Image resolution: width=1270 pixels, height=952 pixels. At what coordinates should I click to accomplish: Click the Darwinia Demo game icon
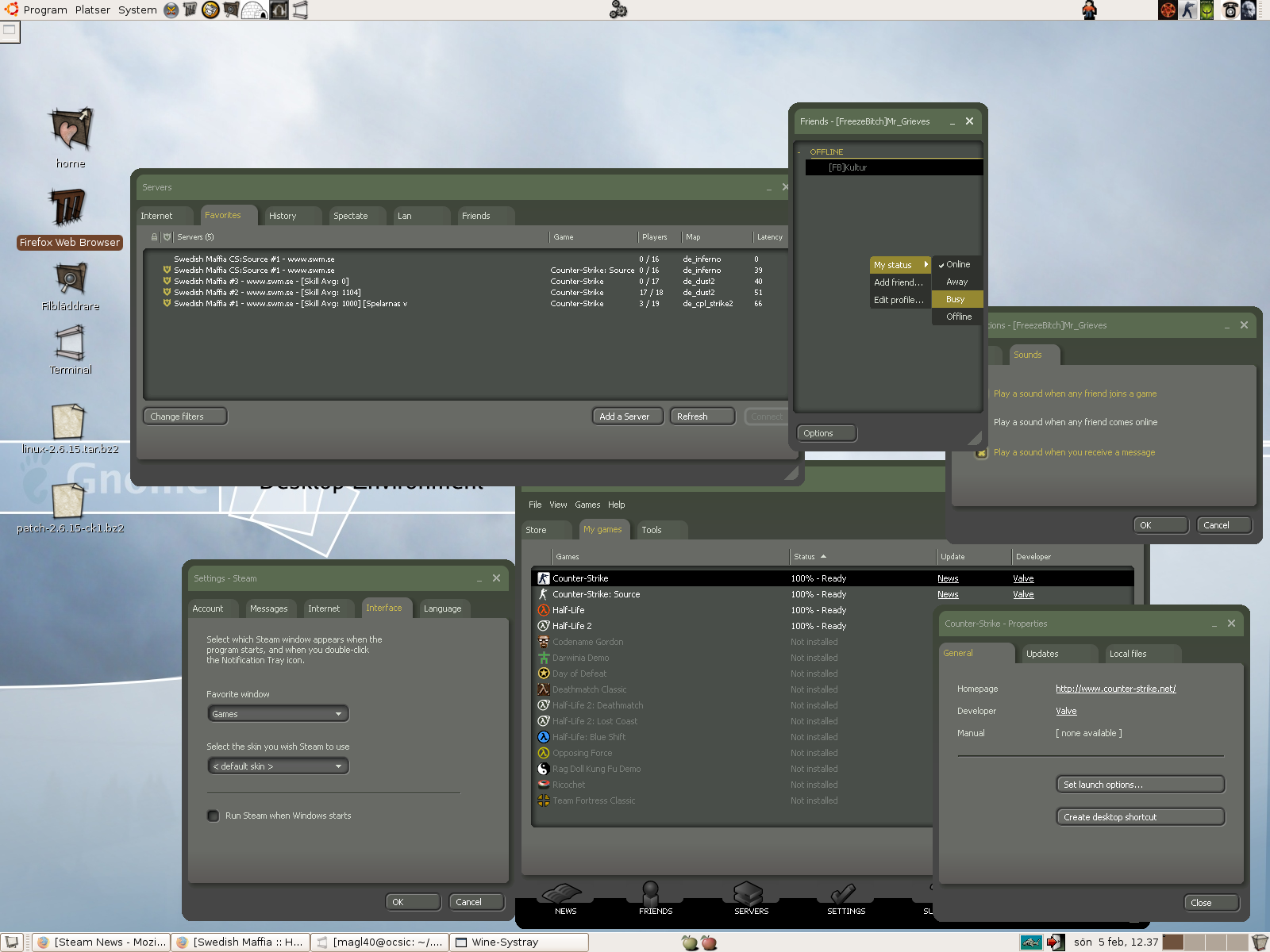click(x=544, y=658)
